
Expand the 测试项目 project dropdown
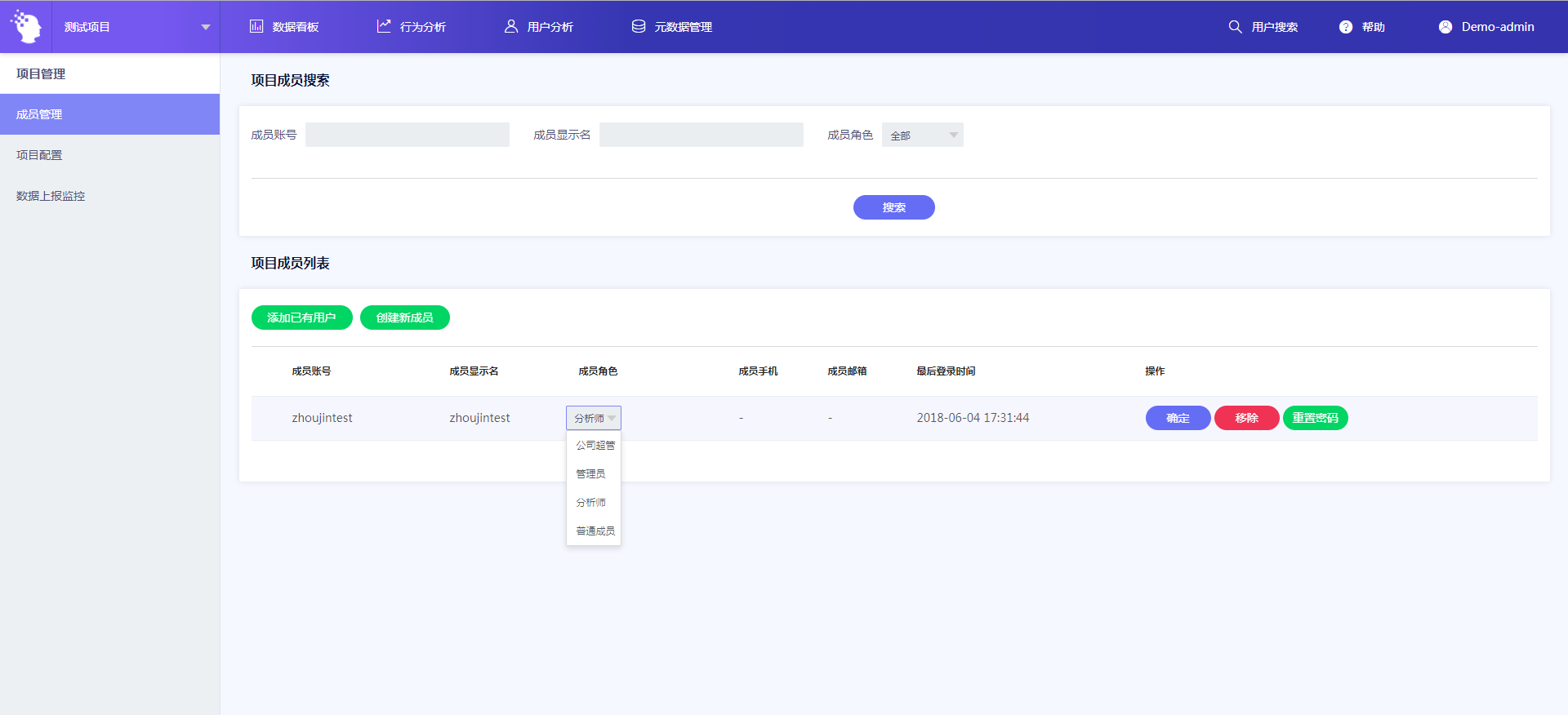click(x=205, y=27)
